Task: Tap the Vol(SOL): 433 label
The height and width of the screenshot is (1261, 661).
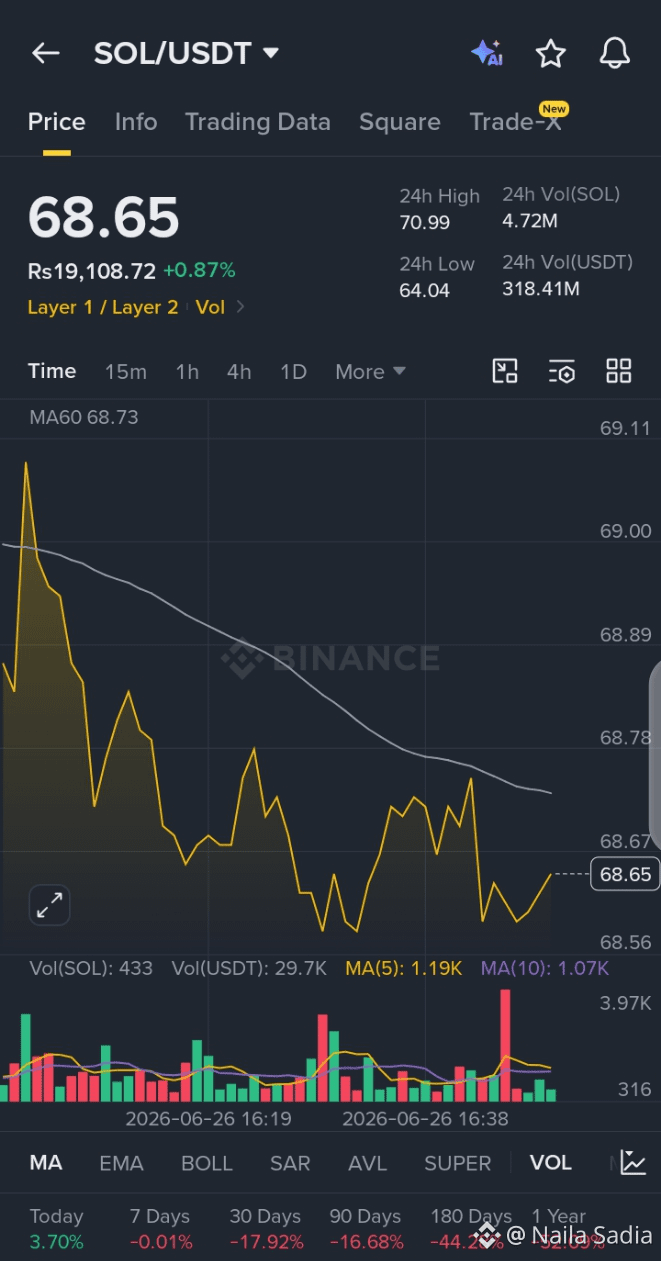Action: pyautogui.click(x=91, y=968)
